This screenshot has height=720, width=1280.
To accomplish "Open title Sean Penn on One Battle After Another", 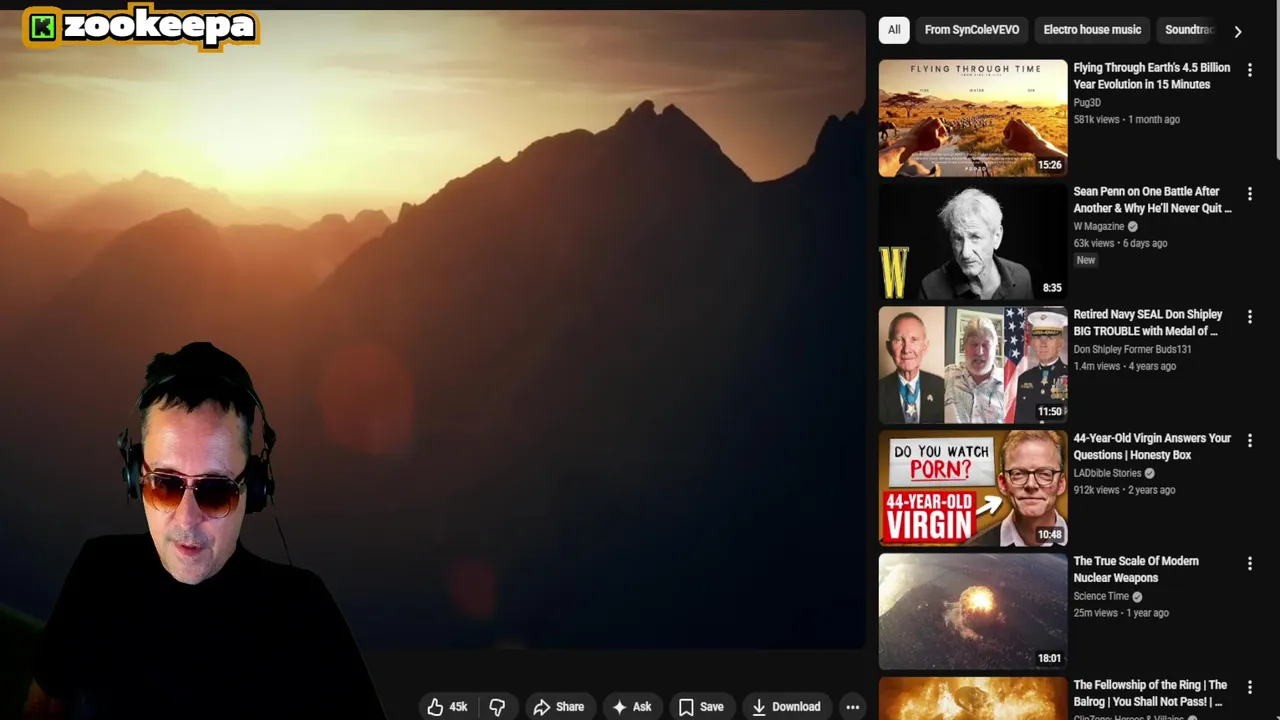I will coord(1152,200).
